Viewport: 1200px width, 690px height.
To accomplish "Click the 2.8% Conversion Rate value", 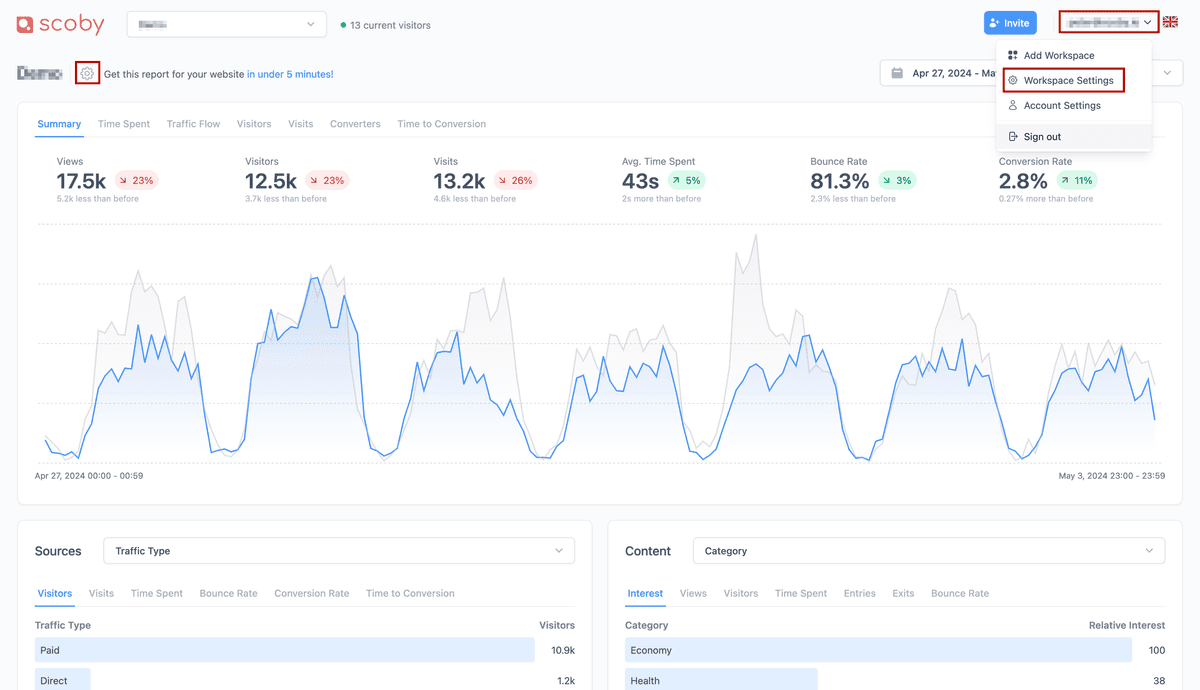I will 1023,181.
